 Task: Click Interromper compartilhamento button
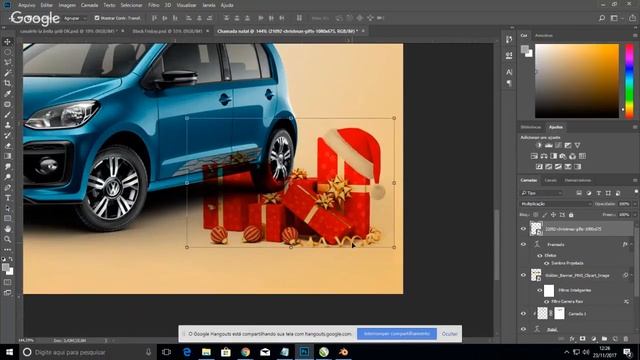click(x=397, y=333)
